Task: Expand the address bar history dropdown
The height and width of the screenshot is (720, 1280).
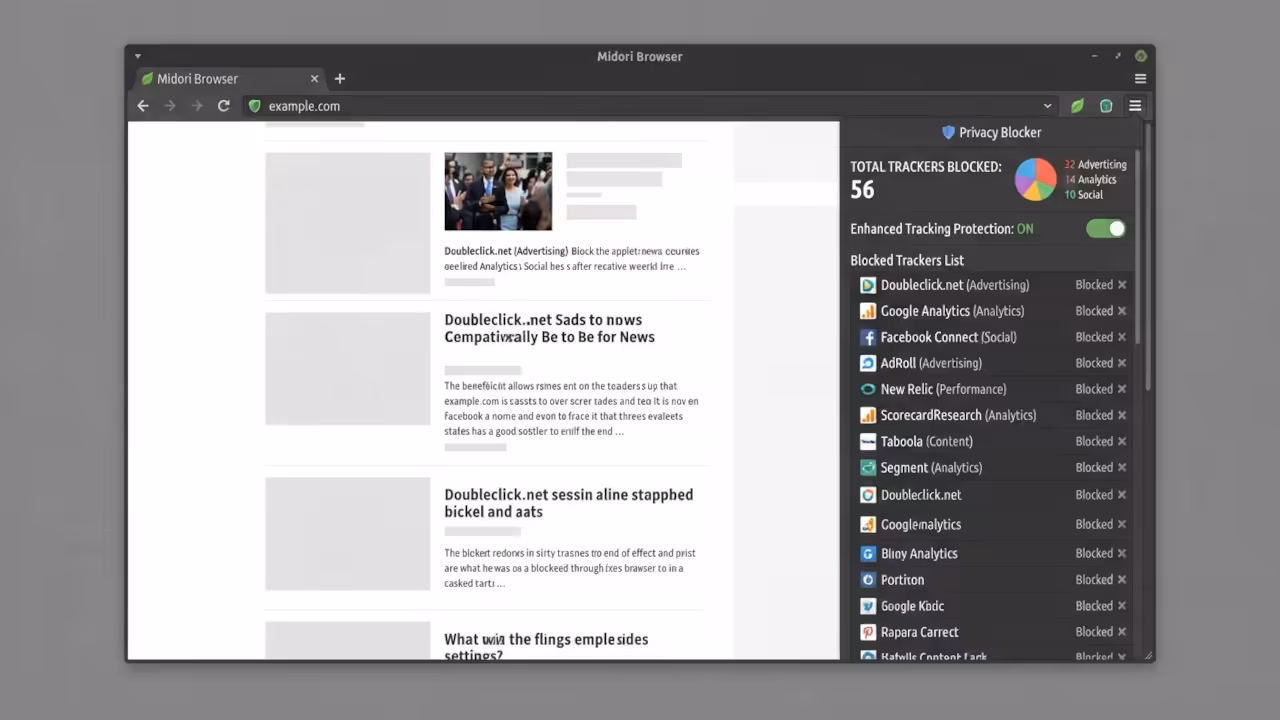Action: click(1047, 106)
